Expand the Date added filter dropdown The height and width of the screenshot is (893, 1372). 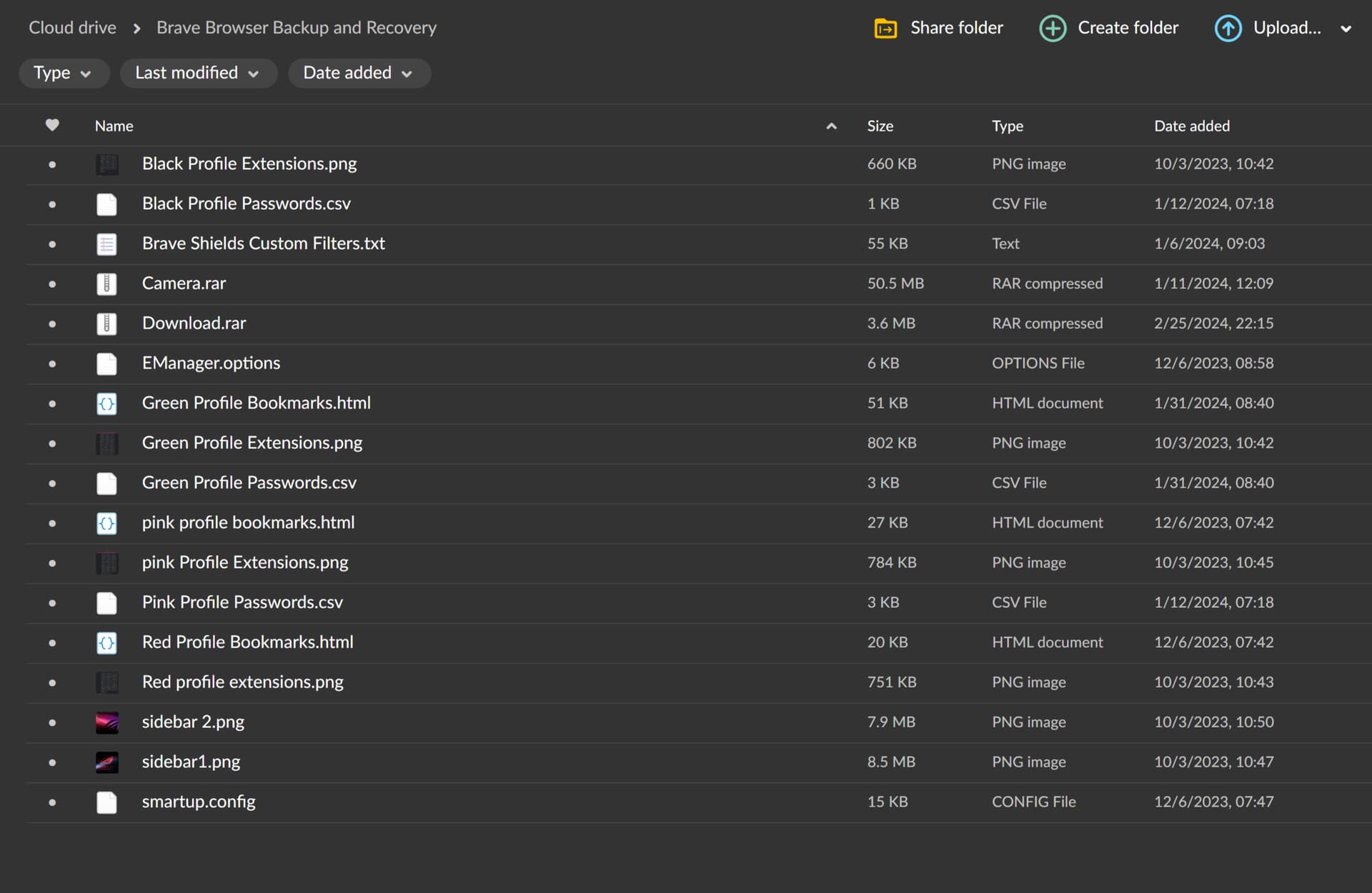[359, 73]
